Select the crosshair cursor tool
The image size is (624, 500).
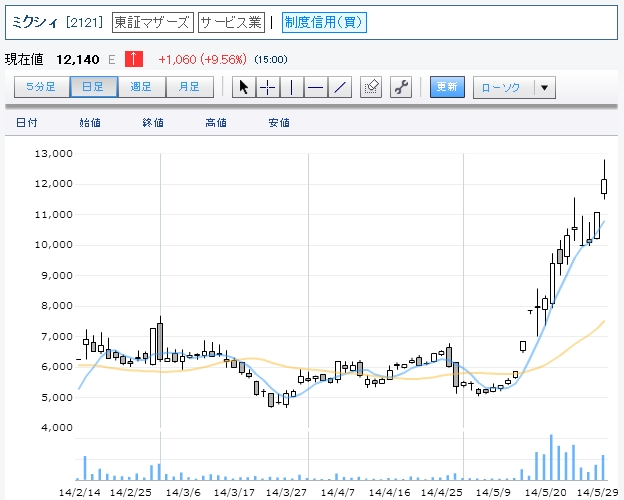267,87
